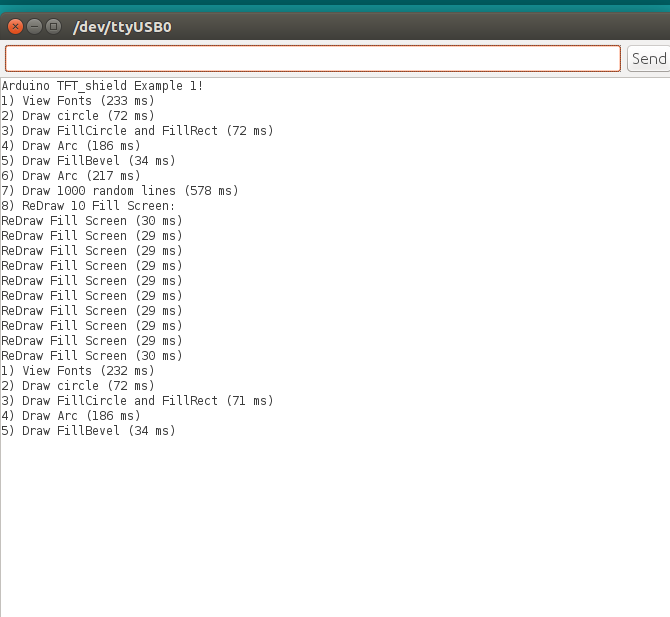Click 'Draw FillCircle and FillRect (72 ms)' line
The width and height of the screenshot is (670, 617).
(x=137, y=131)
